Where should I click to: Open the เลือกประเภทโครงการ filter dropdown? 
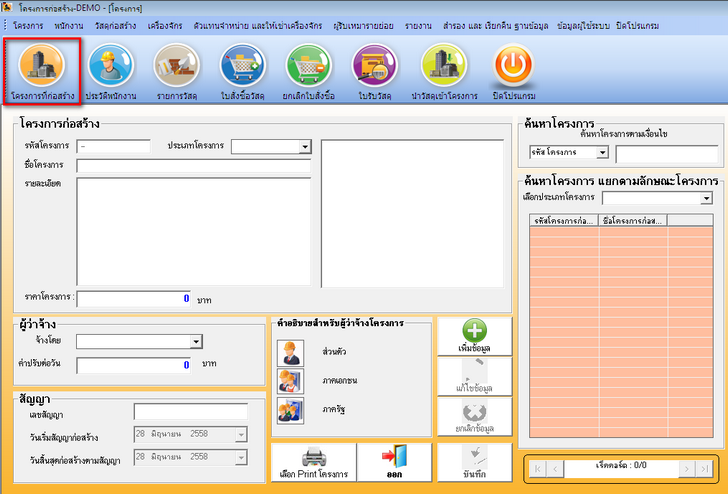coord(706,198)
